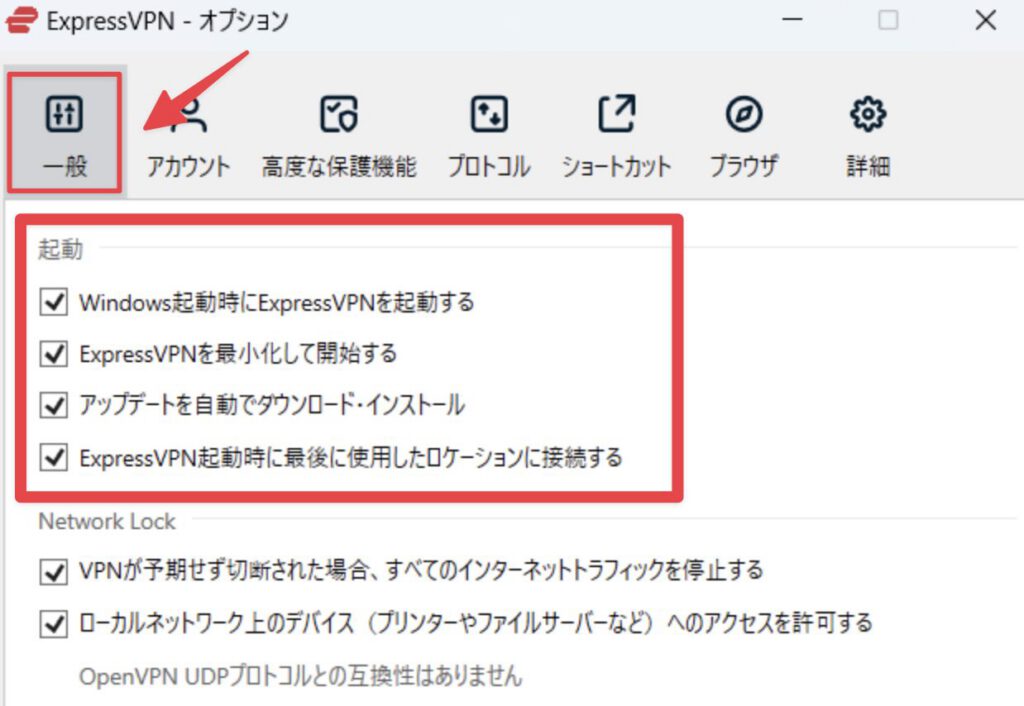This screenshot has height=706, width=1024.
Task: Select the 高度な保護機能 shield icon
Action: 340,113
